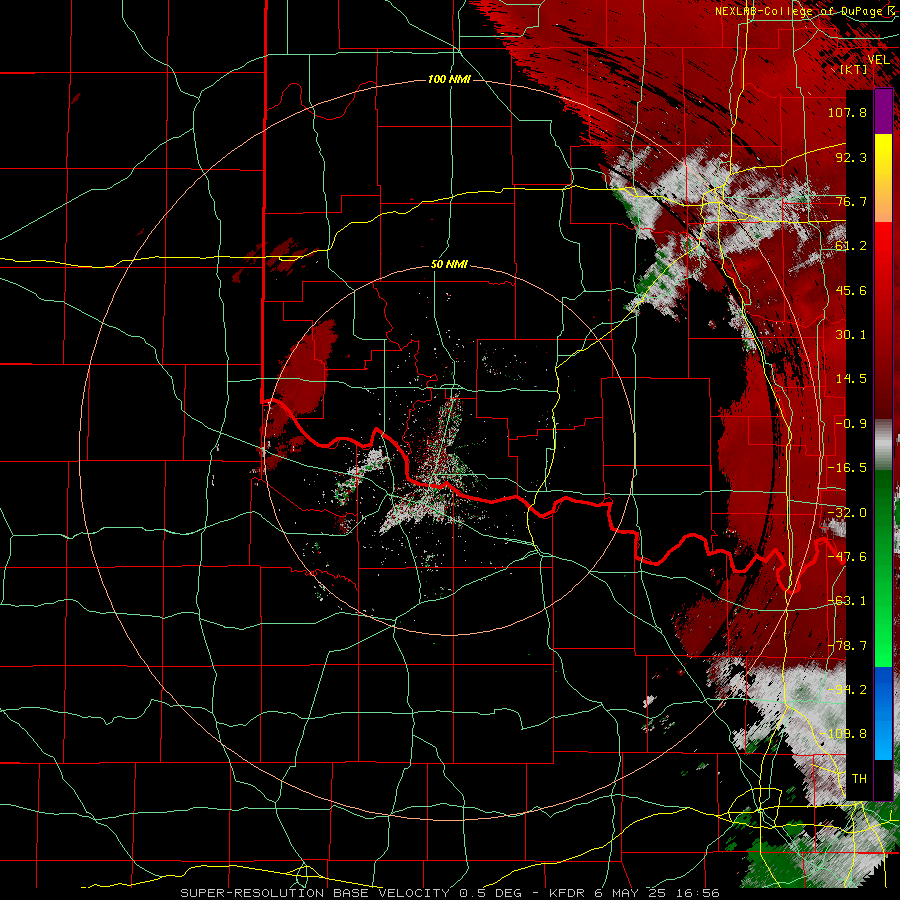Click the 107.8 velocity scale value
The image size is (900, 900).
click(847, 112)
